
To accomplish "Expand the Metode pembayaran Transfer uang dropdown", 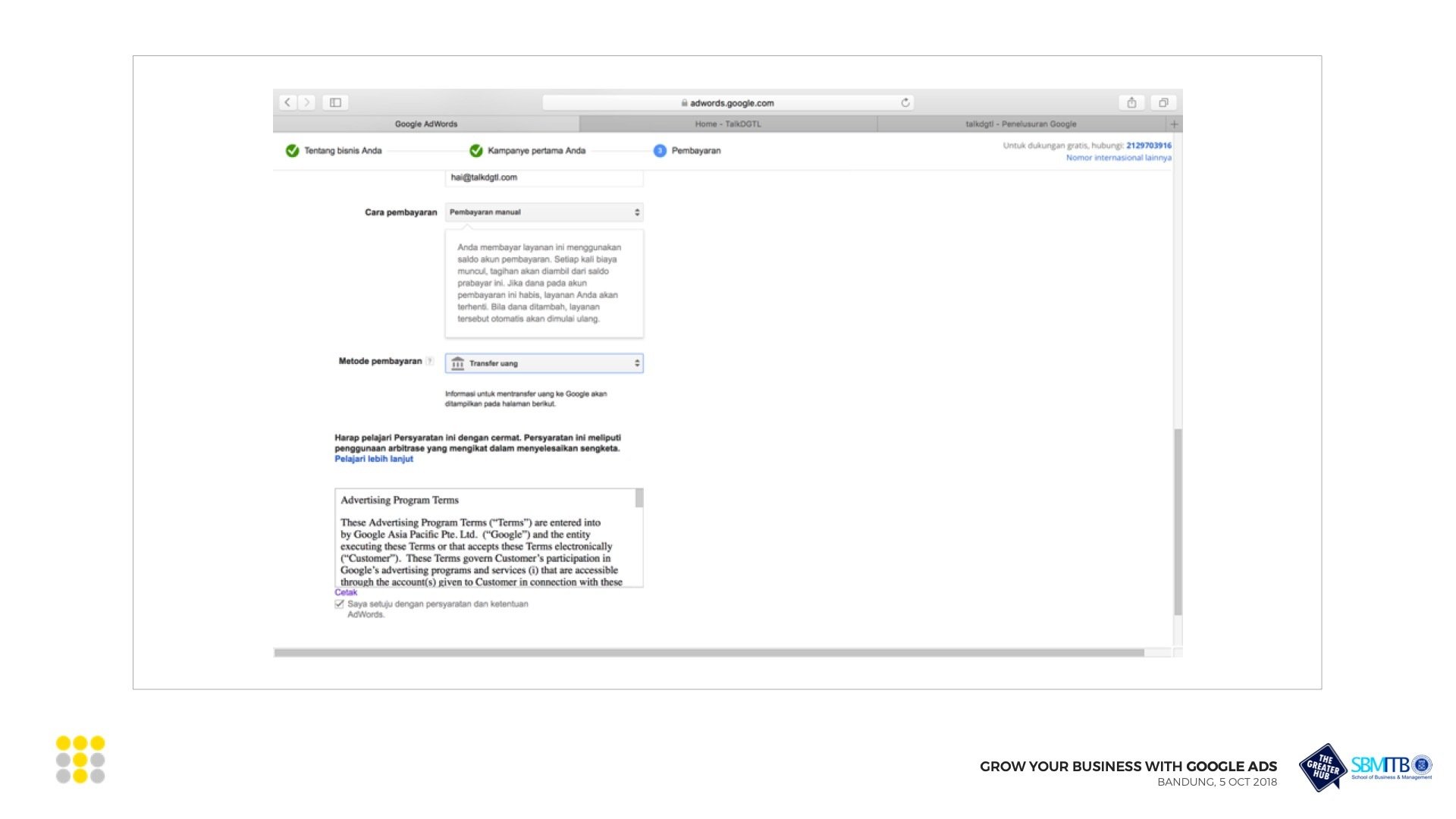I will pyautogui.click(x=544, y=363).
